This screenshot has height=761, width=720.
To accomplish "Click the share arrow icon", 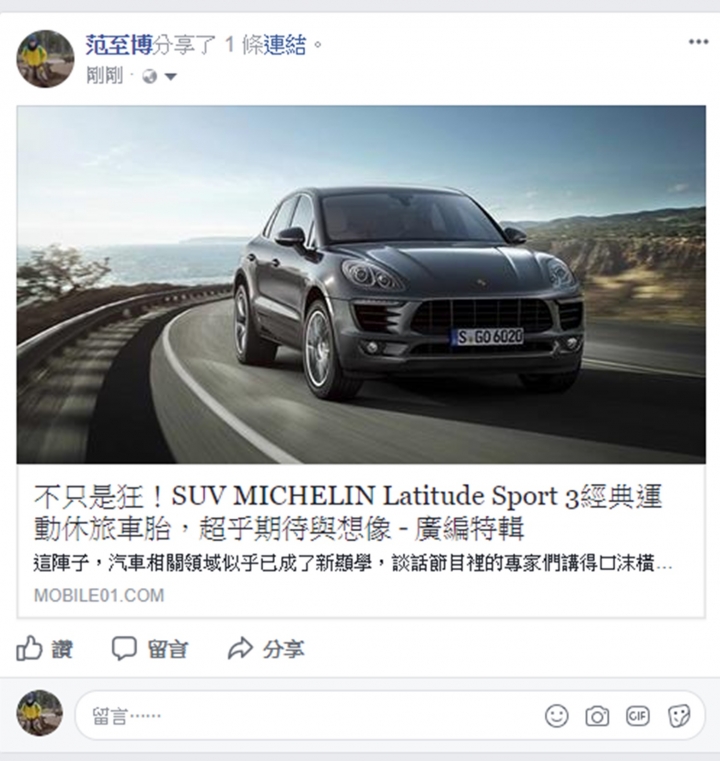I will point(240,649).
